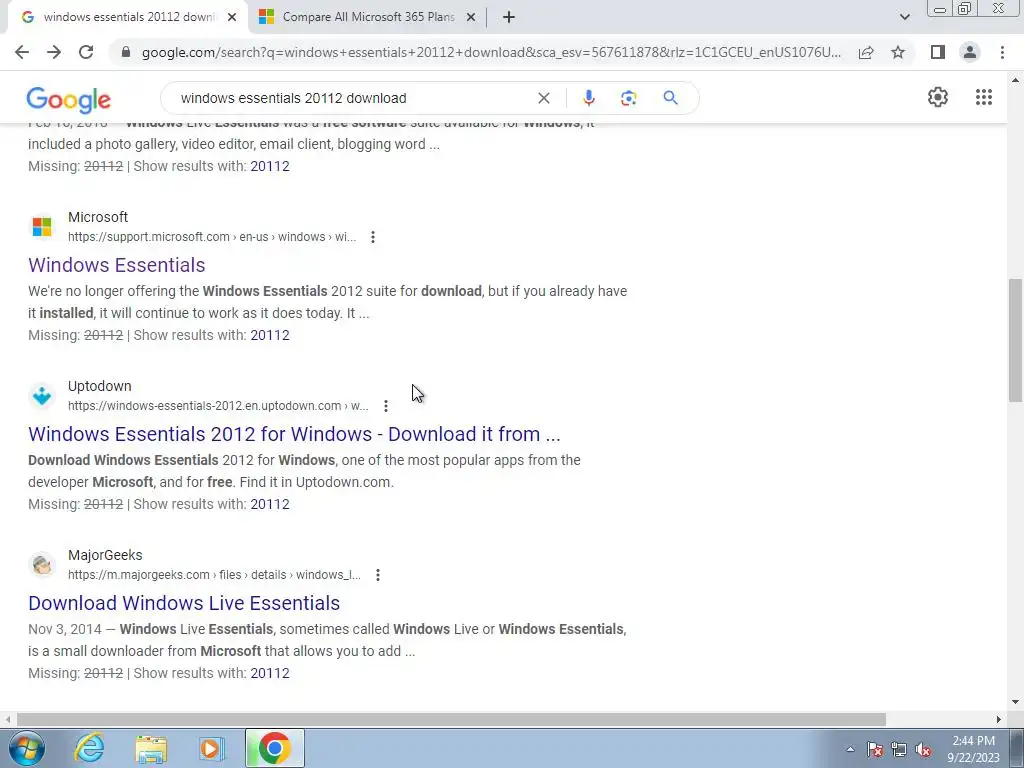Screen dimensions: 1024x768
Task: Open the Windows Start menu
Action: point(26,748)
